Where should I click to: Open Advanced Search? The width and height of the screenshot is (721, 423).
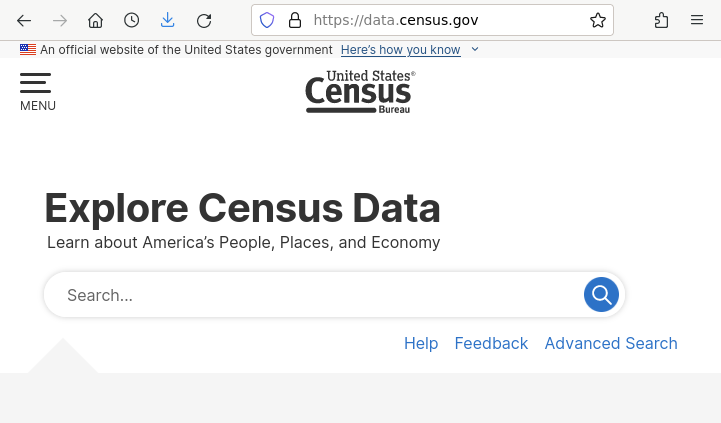(x=611, y=343)
